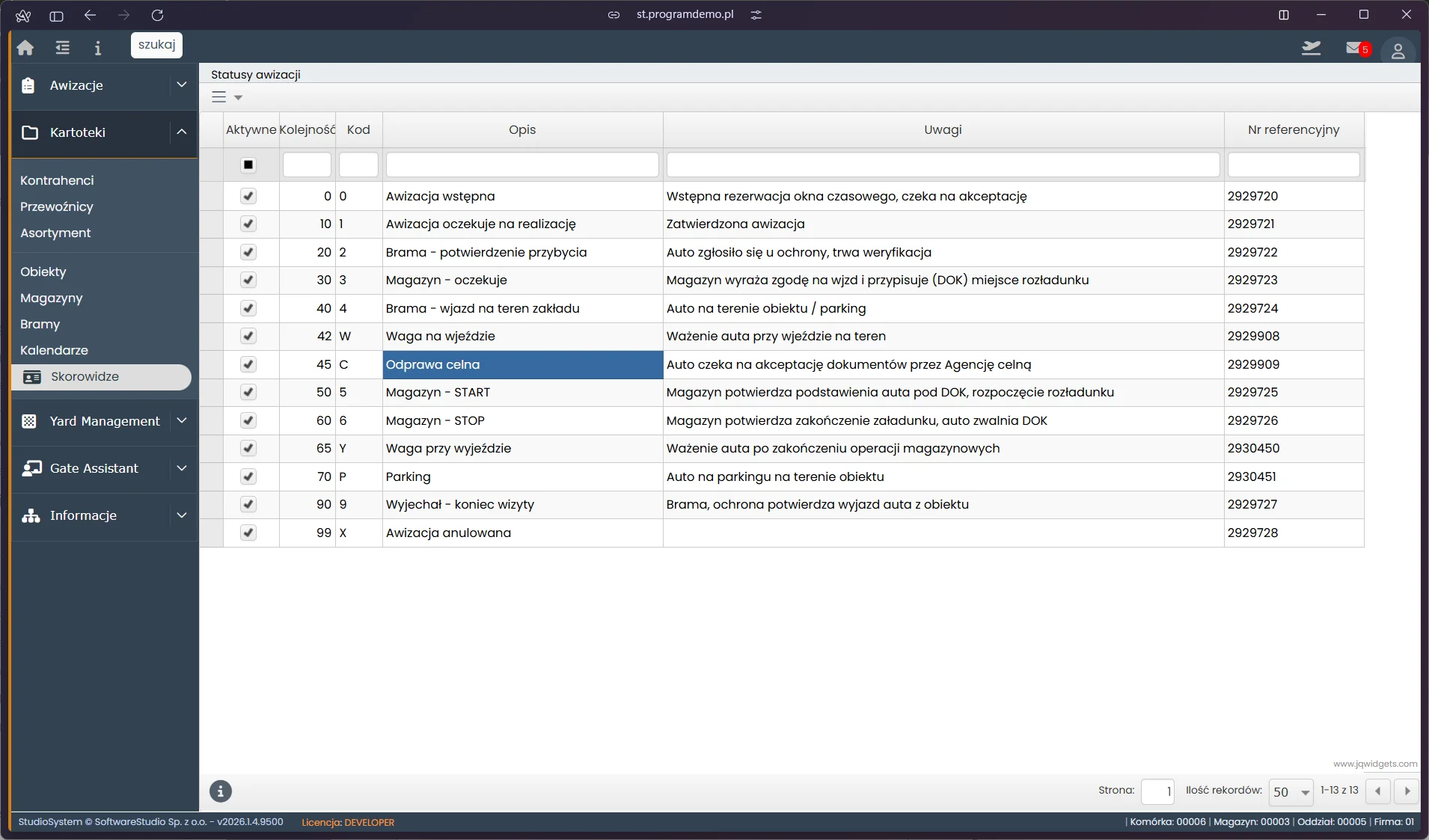Focus the Strona page number field
The image size is (1429, 840).
click(1157, 791)
